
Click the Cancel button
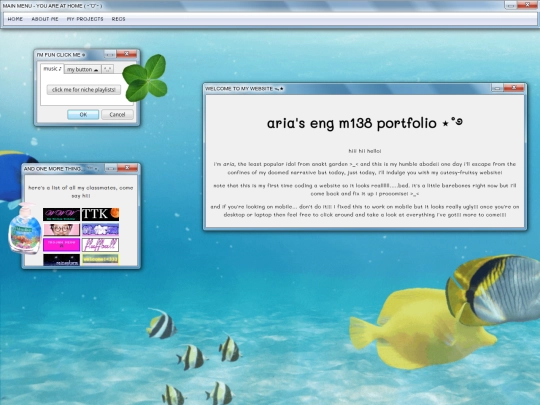(x=117, y=115)
